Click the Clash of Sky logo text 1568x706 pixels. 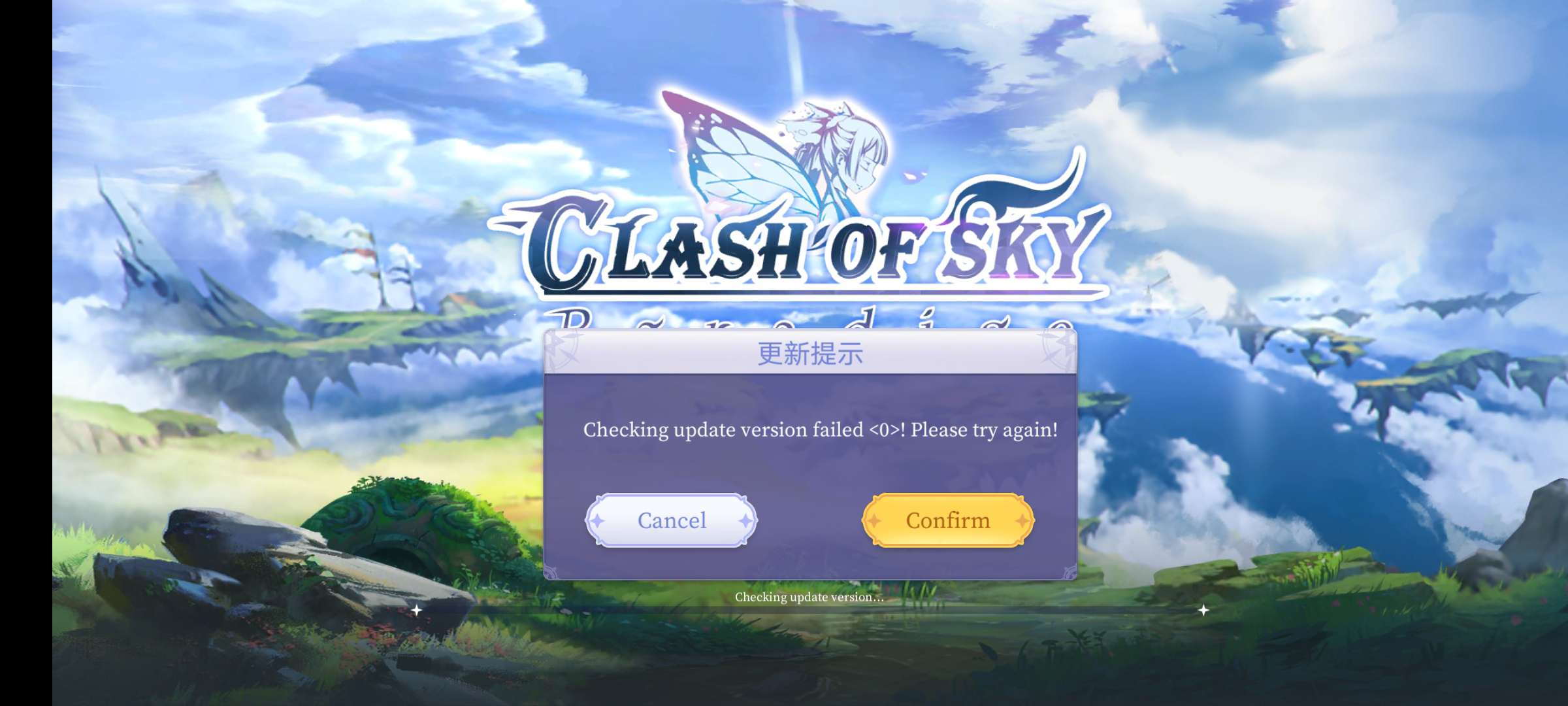point(800,245)
